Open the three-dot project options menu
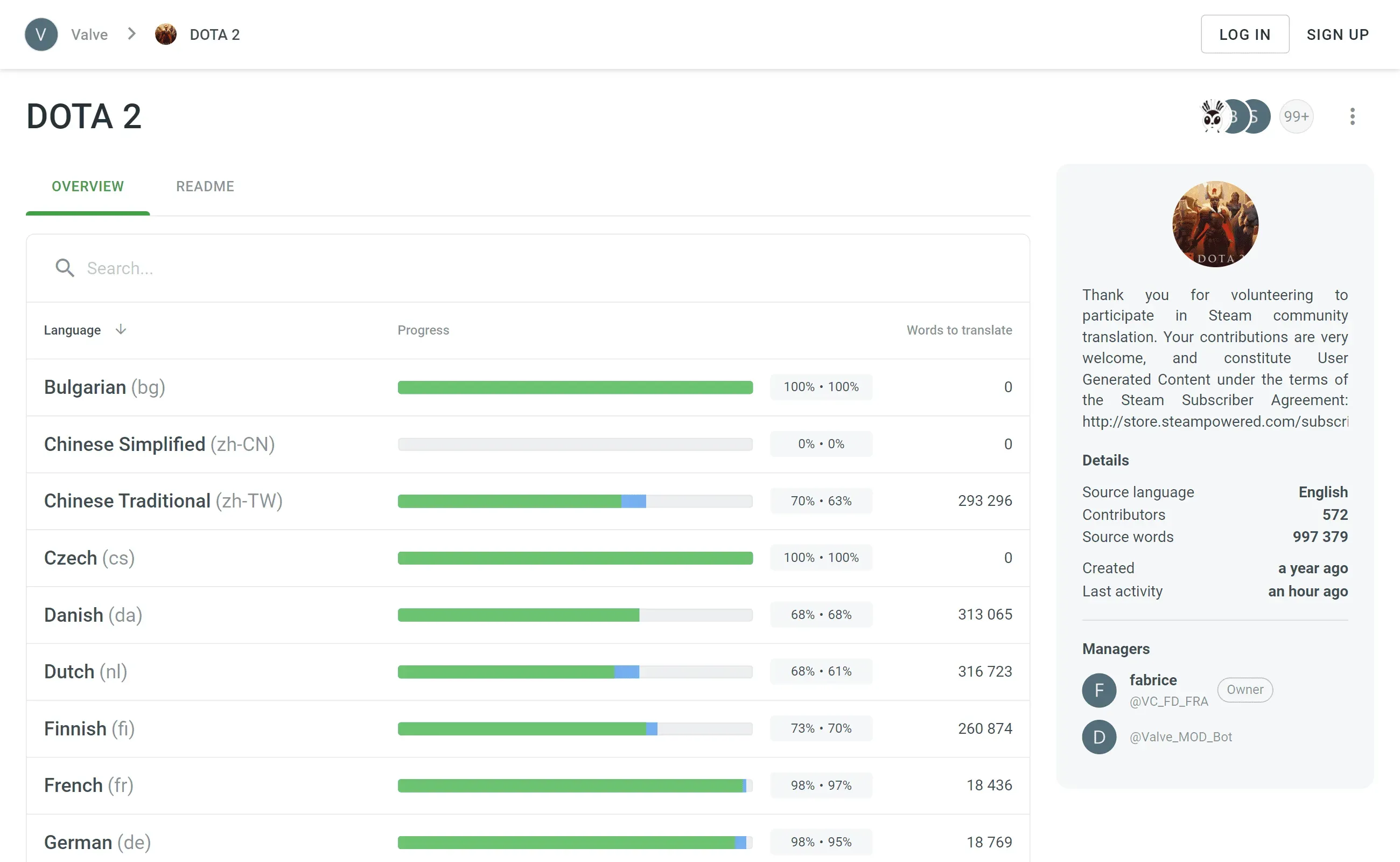This screenshot has height=862, width=1400. tap(1352, 116)
